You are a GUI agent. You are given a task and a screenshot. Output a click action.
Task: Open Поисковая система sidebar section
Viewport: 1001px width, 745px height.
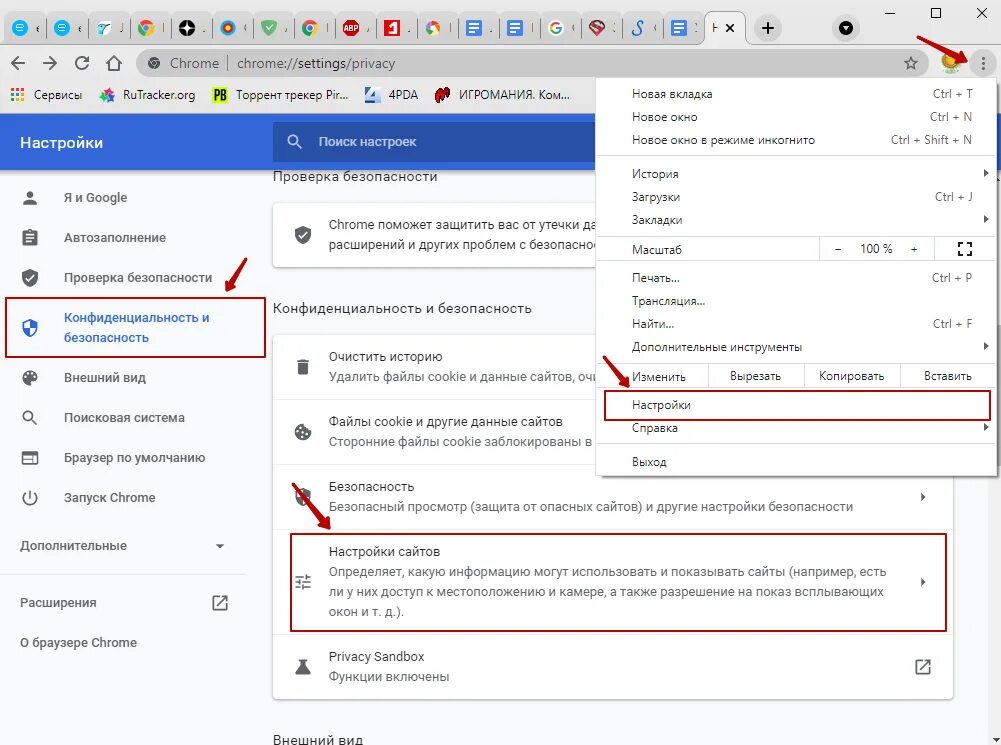[124, 418]
